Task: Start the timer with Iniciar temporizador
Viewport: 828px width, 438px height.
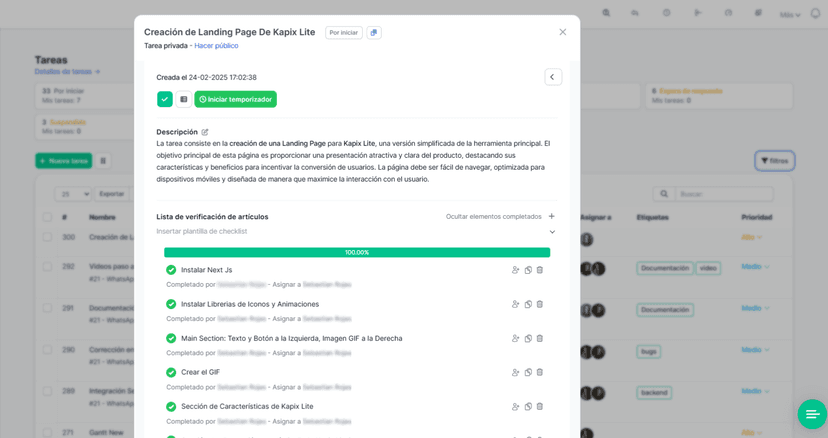Action: coord(236,99)
